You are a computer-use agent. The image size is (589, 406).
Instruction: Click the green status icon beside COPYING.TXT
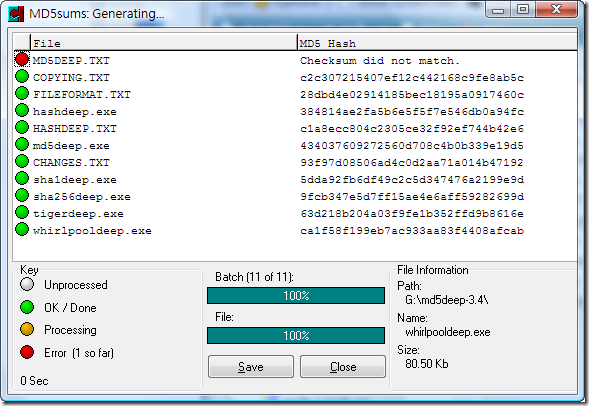coord(22,76)
